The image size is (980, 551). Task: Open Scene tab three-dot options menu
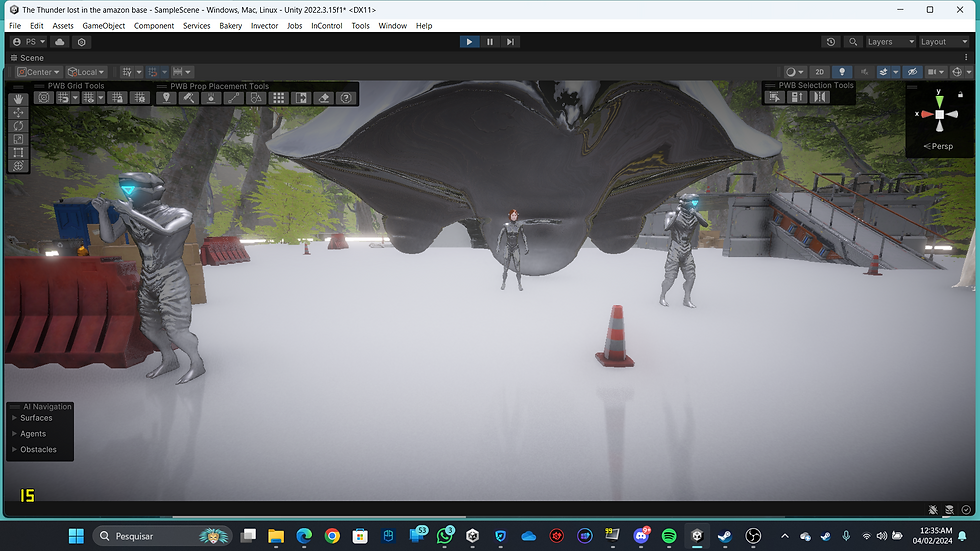click(966, 57)
